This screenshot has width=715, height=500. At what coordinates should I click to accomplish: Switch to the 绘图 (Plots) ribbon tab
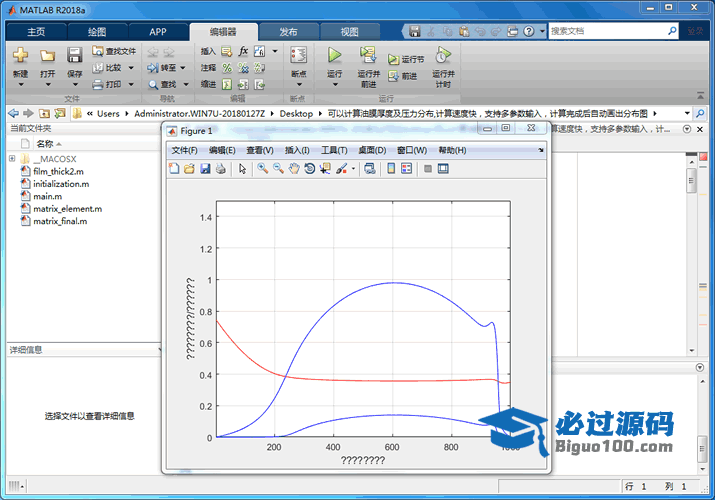tap(96, 31)
